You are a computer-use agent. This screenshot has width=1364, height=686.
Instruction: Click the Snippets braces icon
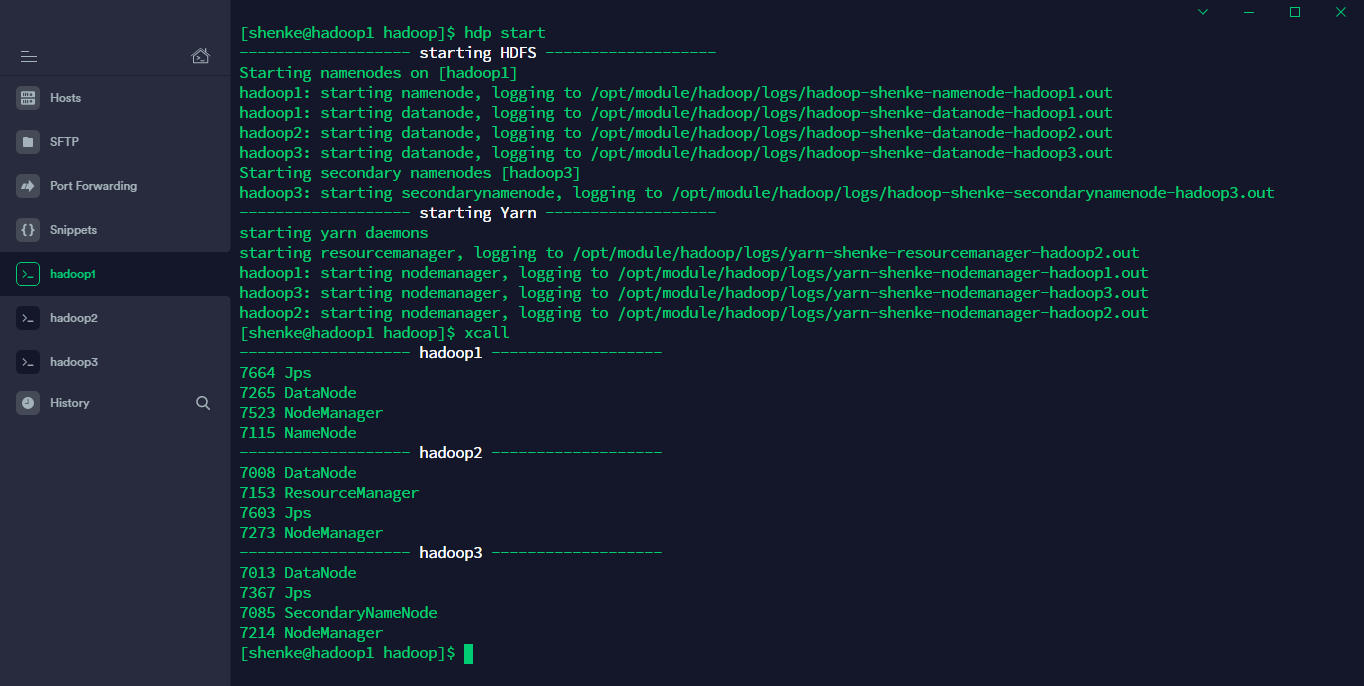point(28,230)
